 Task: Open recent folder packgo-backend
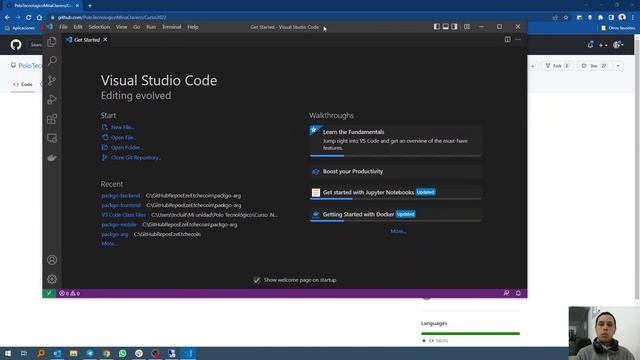(120, 196)
